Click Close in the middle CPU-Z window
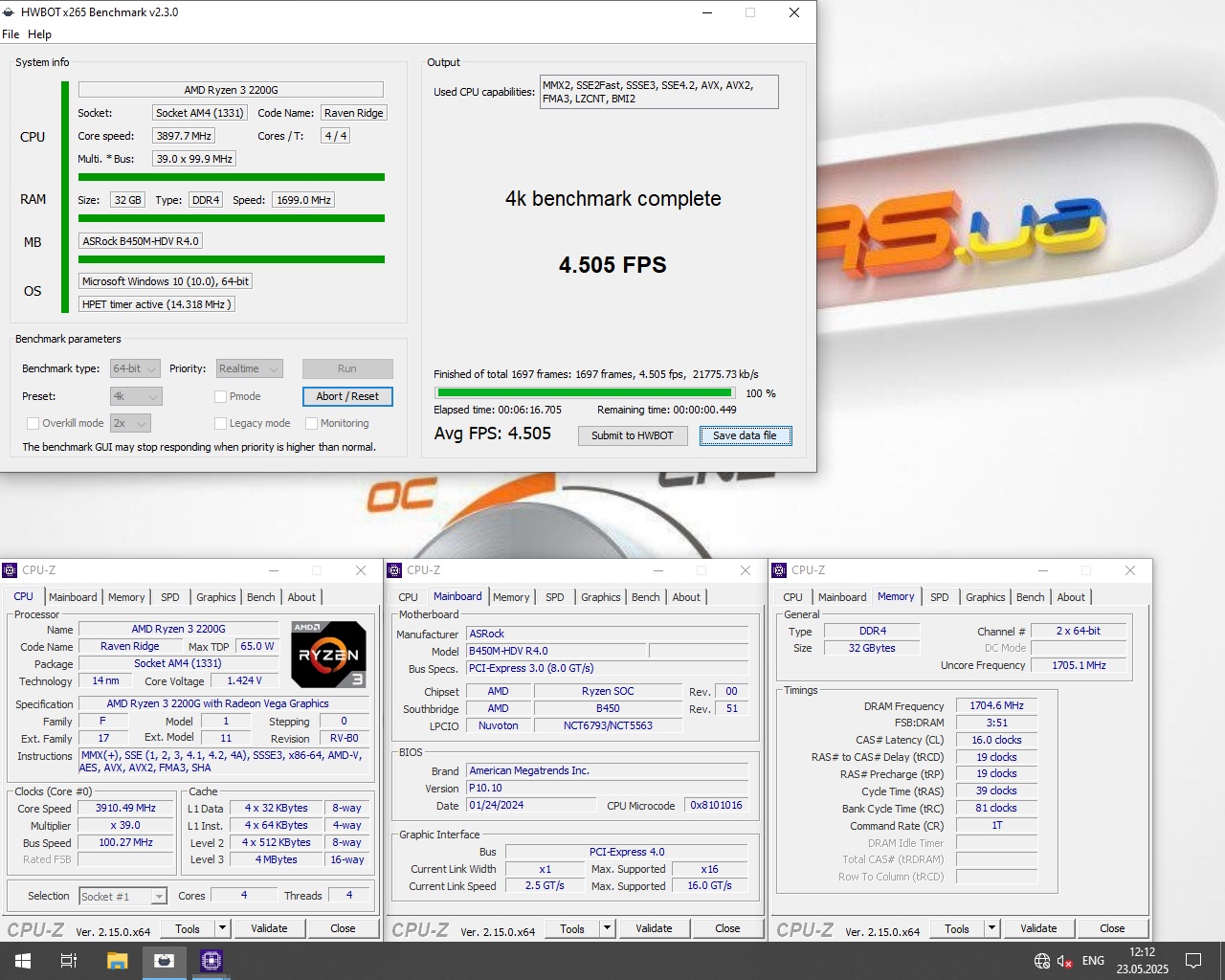Image resolution: width=1225 pixels, height=980 pixels. coord(727,928)
